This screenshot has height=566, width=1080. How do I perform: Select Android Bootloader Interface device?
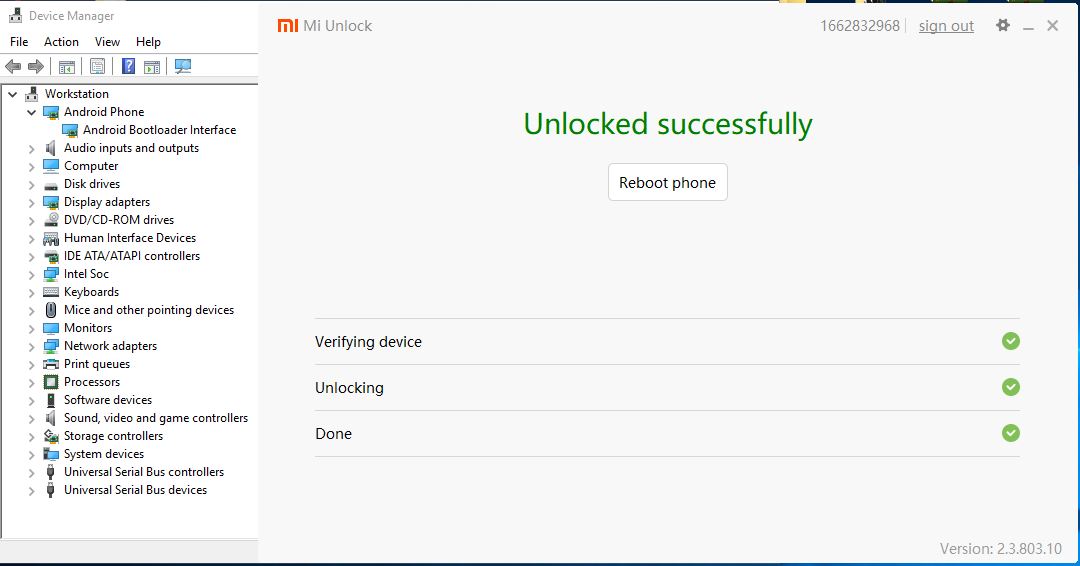[159, 130]
